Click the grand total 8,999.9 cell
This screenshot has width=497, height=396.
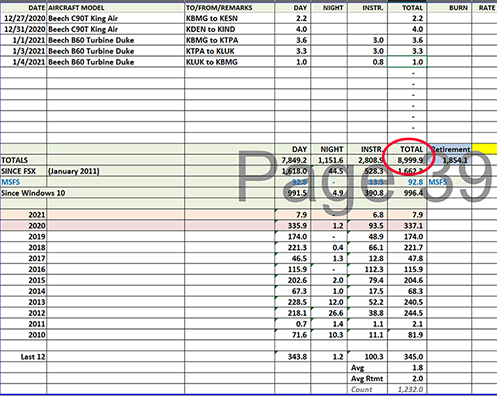(x=407, y=160)
